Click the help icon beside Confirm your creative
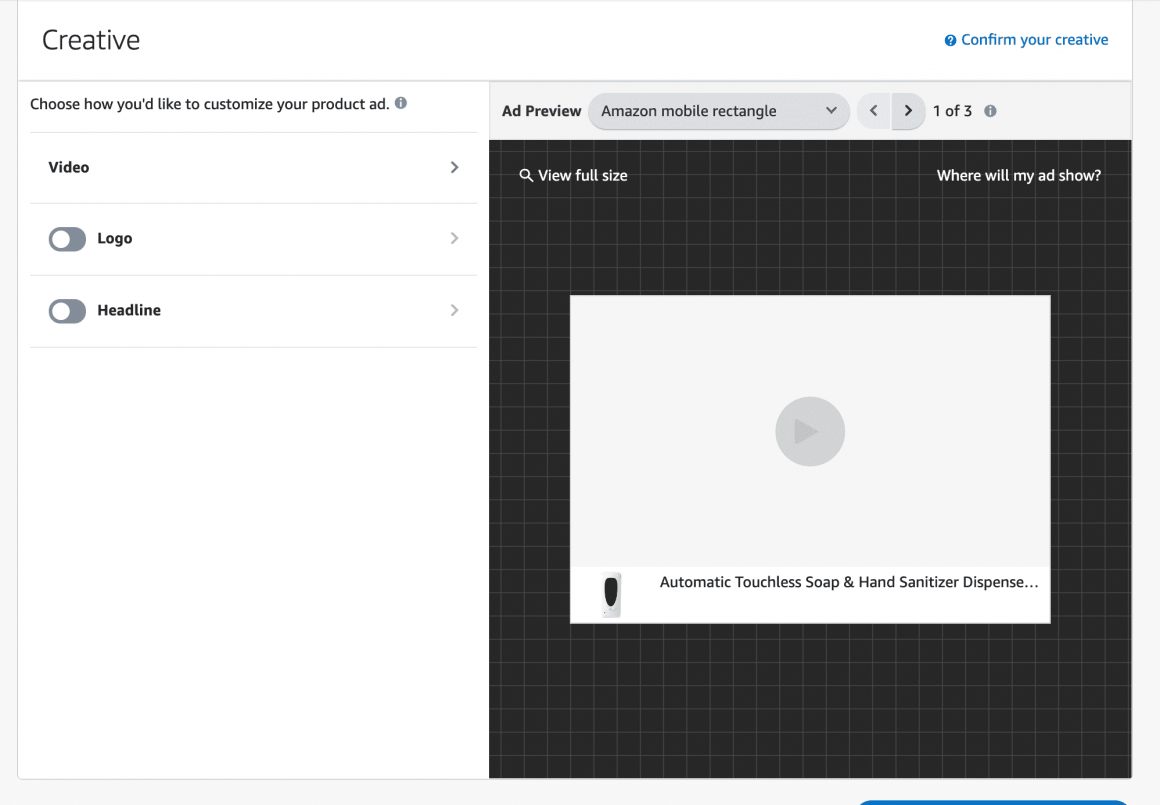 (x=950, y=41)
